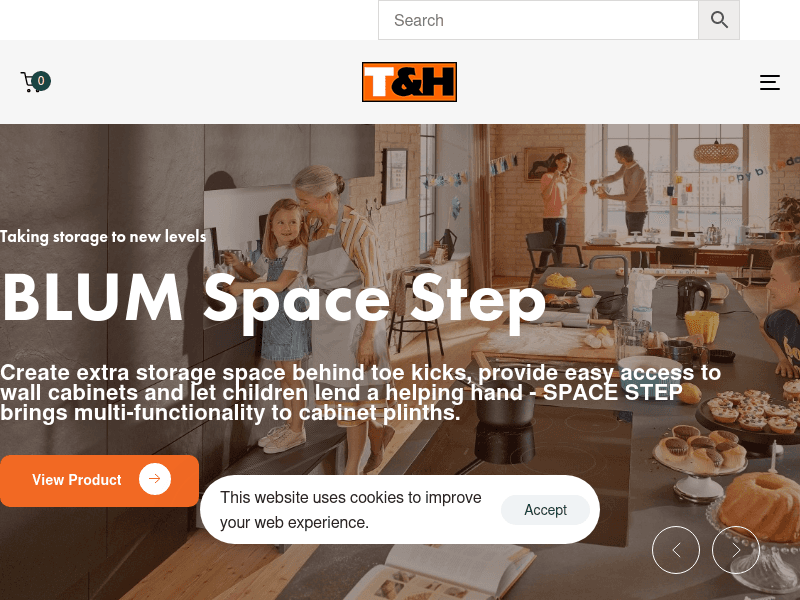
Task: Show the previous slide arrow
Action: pos(676,550)
